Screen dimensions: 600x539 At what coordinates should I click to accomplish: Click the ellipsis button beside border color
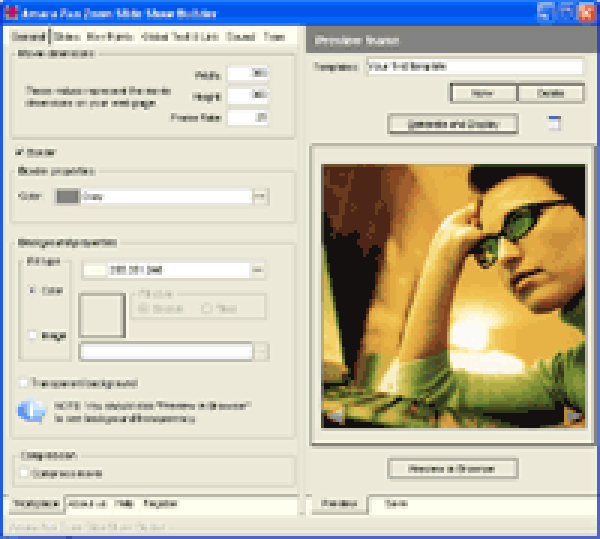(x=260, y=197)
